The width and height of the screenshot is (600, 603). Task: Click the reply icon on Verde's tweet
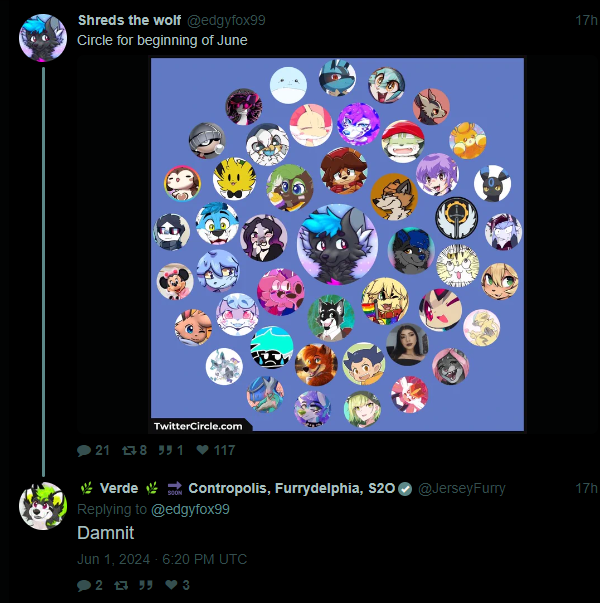pos(90,585)
